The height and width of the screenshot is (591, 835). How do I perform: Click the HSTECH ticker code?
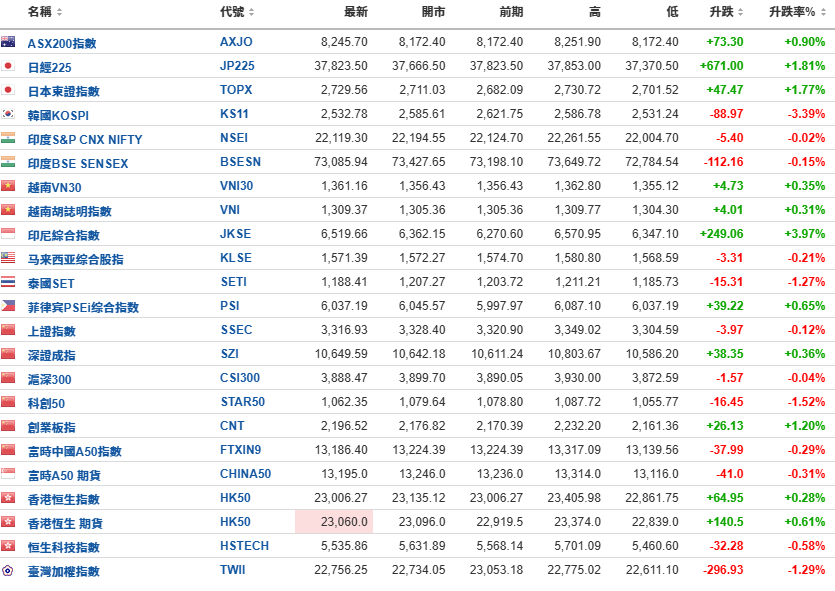(244, 545)
